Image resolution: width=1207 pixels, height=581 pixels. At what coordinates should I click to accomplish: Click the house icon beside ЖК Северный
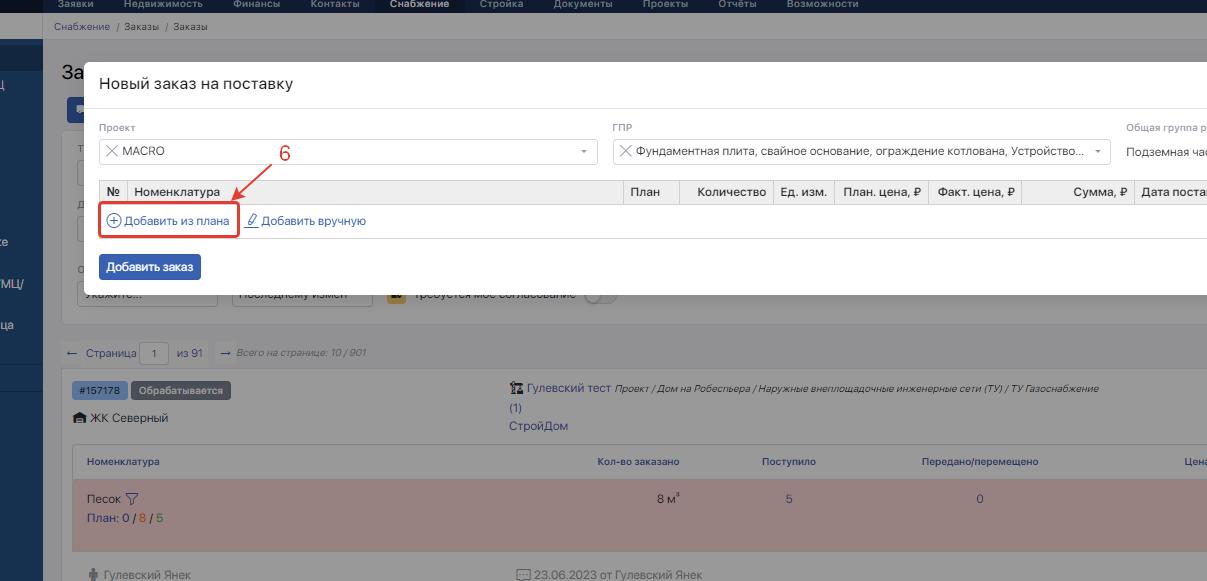click(80, 418)
